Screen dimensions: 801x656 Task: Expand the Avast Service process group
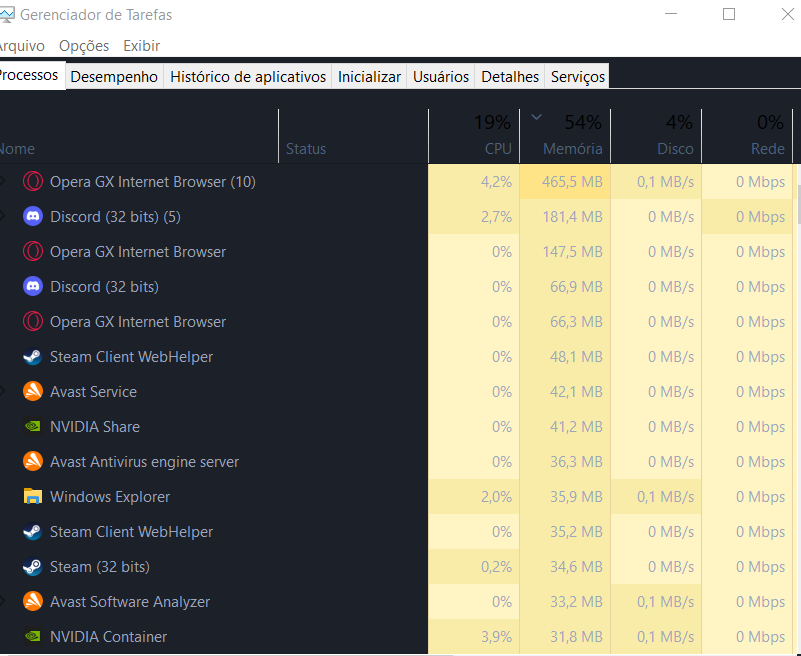coord(3,391)
